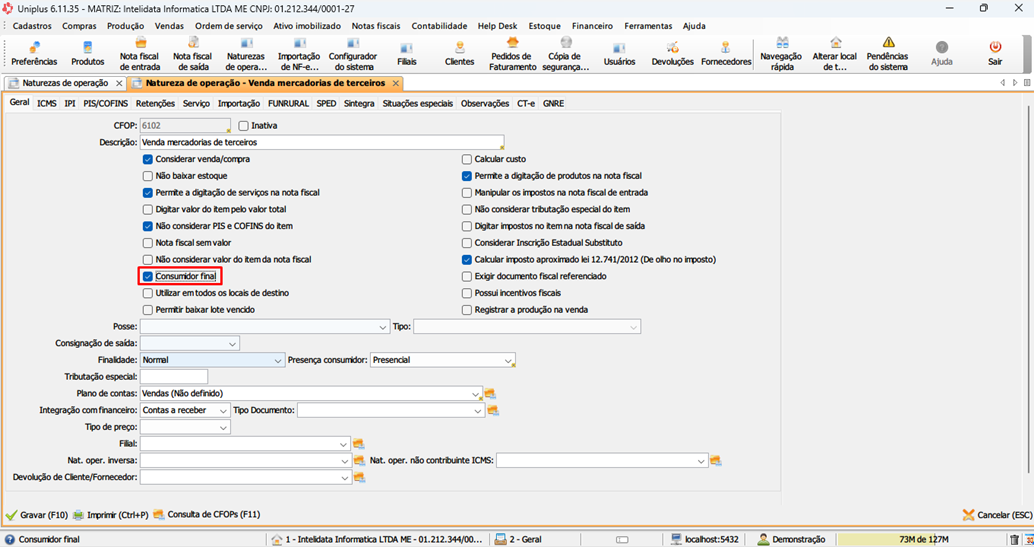
Task: Click Imprimir (Ctrl+P) button
Action: point(110,515)
